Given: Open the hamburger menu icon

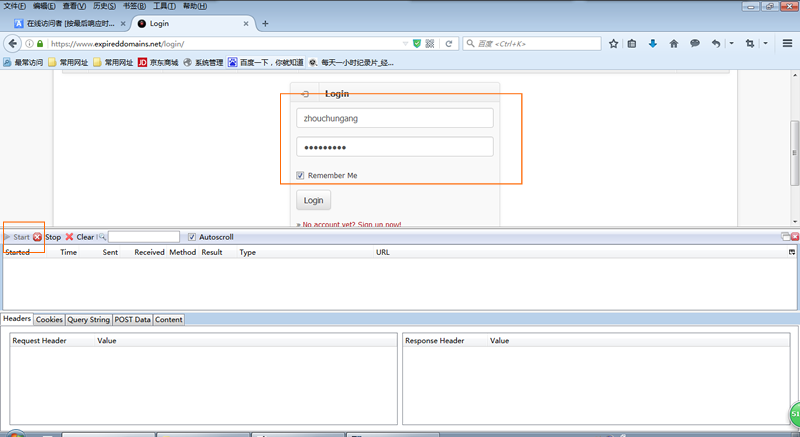Looking at the screenshot, I should [x=788, y=44].
